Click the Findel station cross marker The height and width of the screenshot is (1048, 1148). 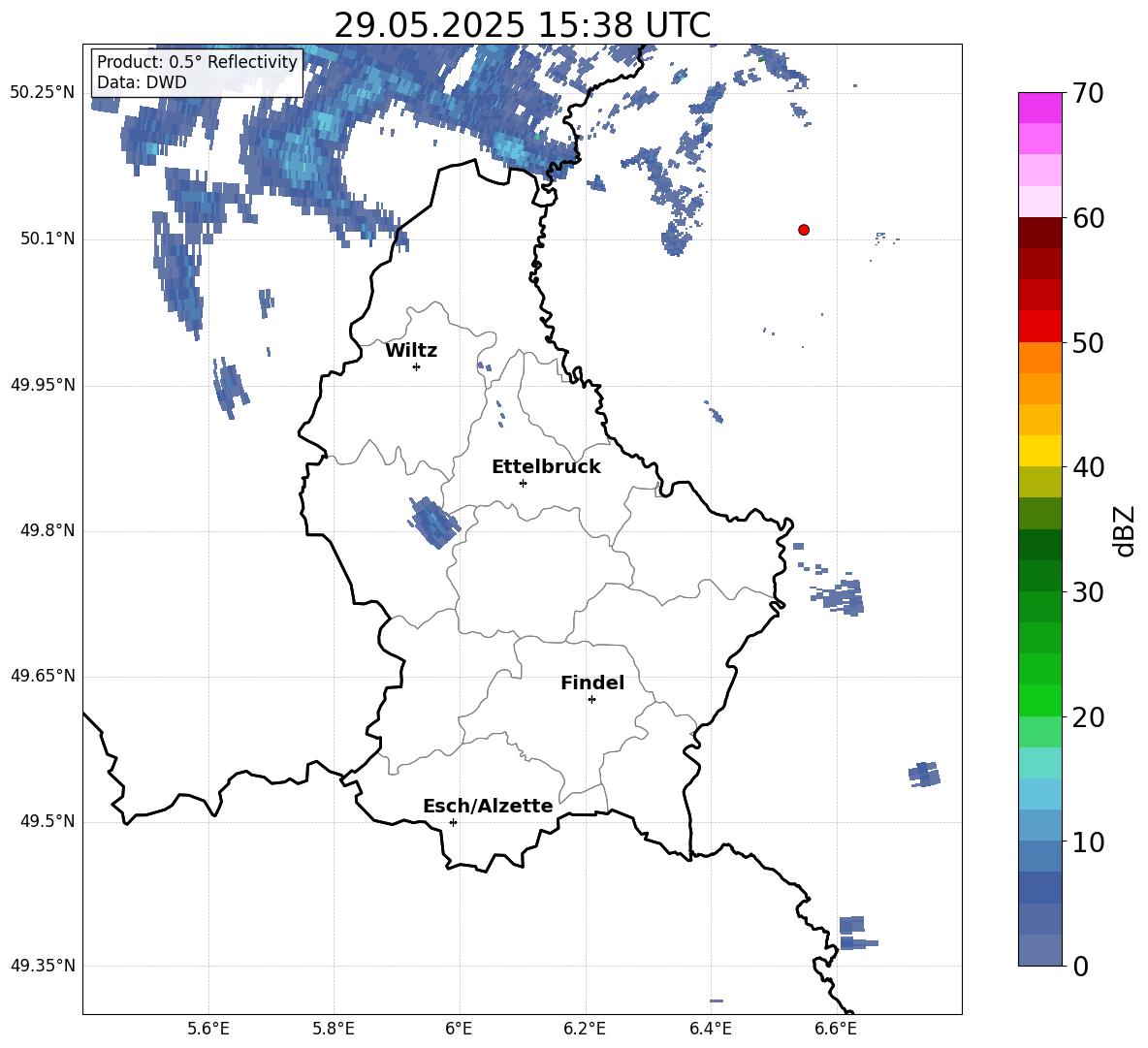(591, 700)
